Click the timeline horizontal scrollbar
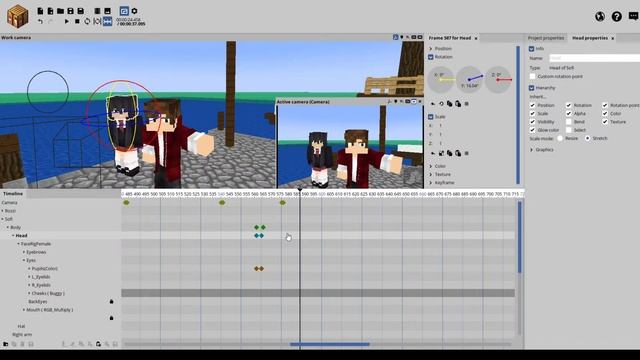The width and height of the screenshot is (640, 360). [x=330, y=344]
